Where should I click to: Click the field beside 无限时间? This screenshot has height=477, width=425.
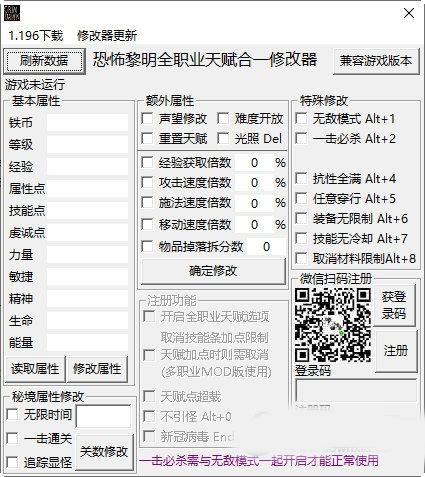tap(103, 416)
